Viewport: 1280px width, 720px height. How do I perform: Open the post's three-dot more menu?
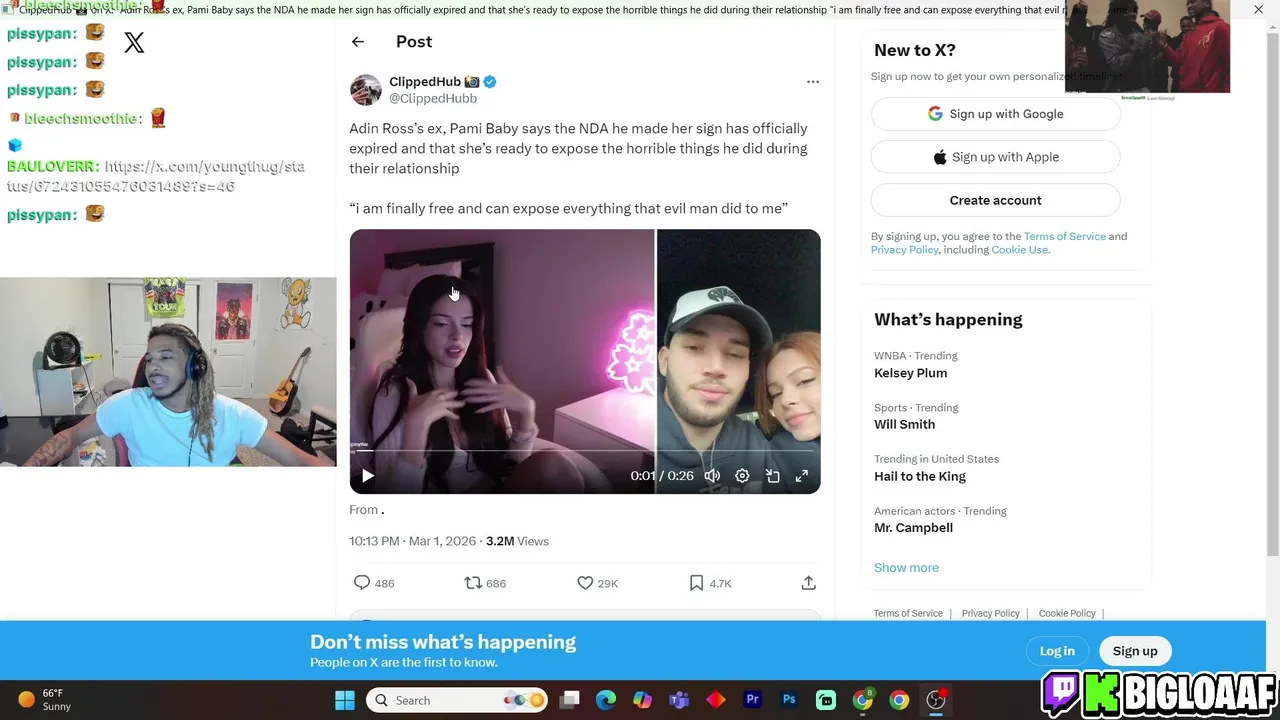coord(812,82)
